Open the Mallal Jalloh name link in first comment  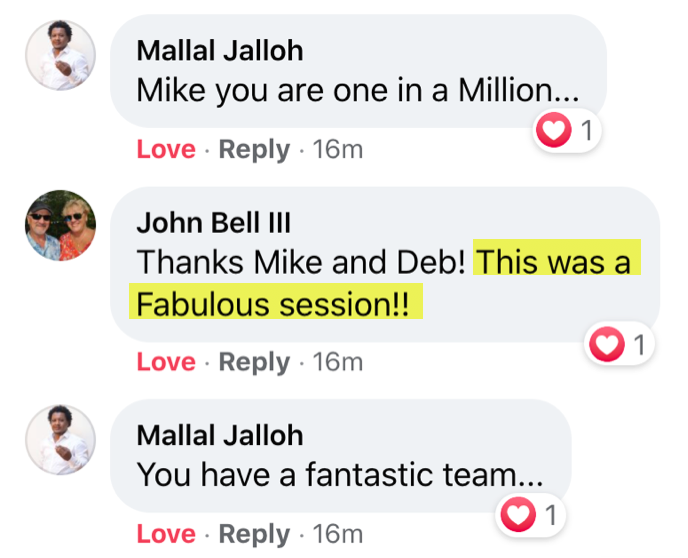click(220, 50)
